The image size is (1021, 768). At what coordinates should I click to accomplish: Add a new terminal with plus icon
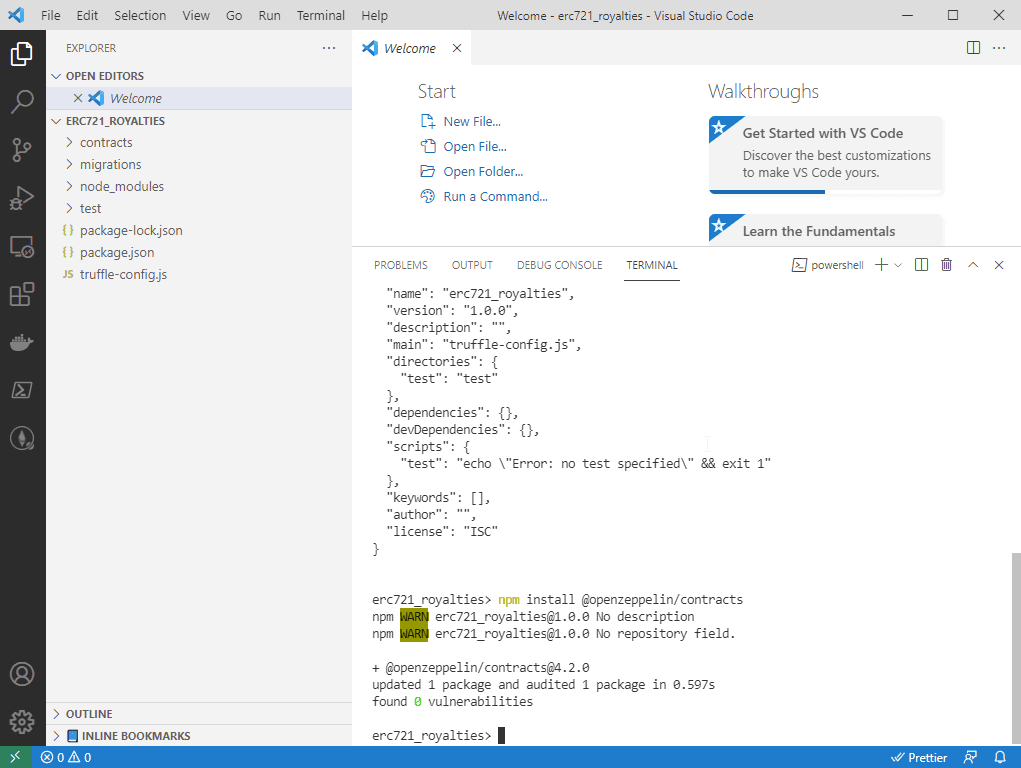point(881,264)
